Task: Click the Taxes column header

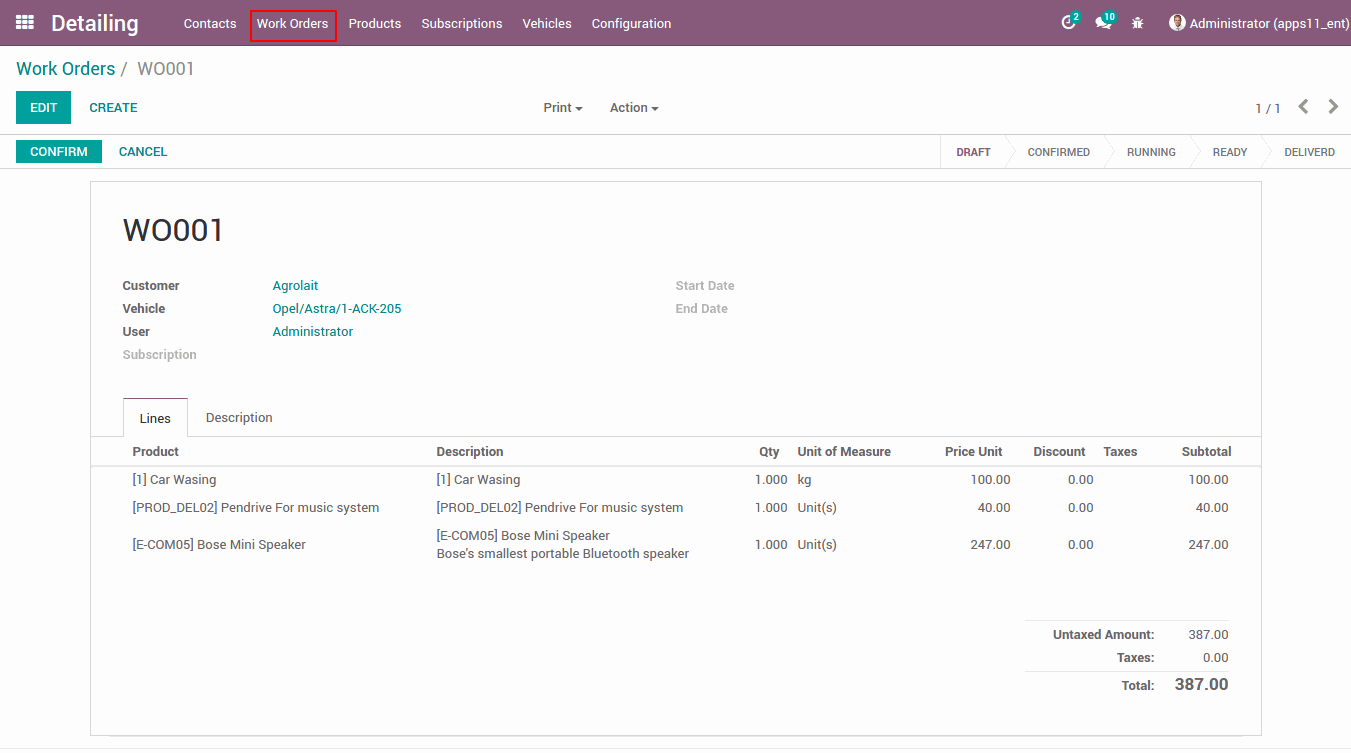Action: click(x=1120, y=452)
